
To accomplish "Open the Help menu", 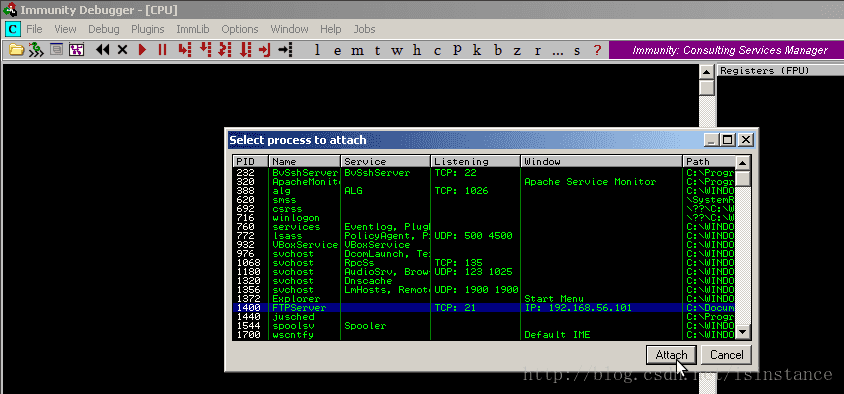I will 330,29.
